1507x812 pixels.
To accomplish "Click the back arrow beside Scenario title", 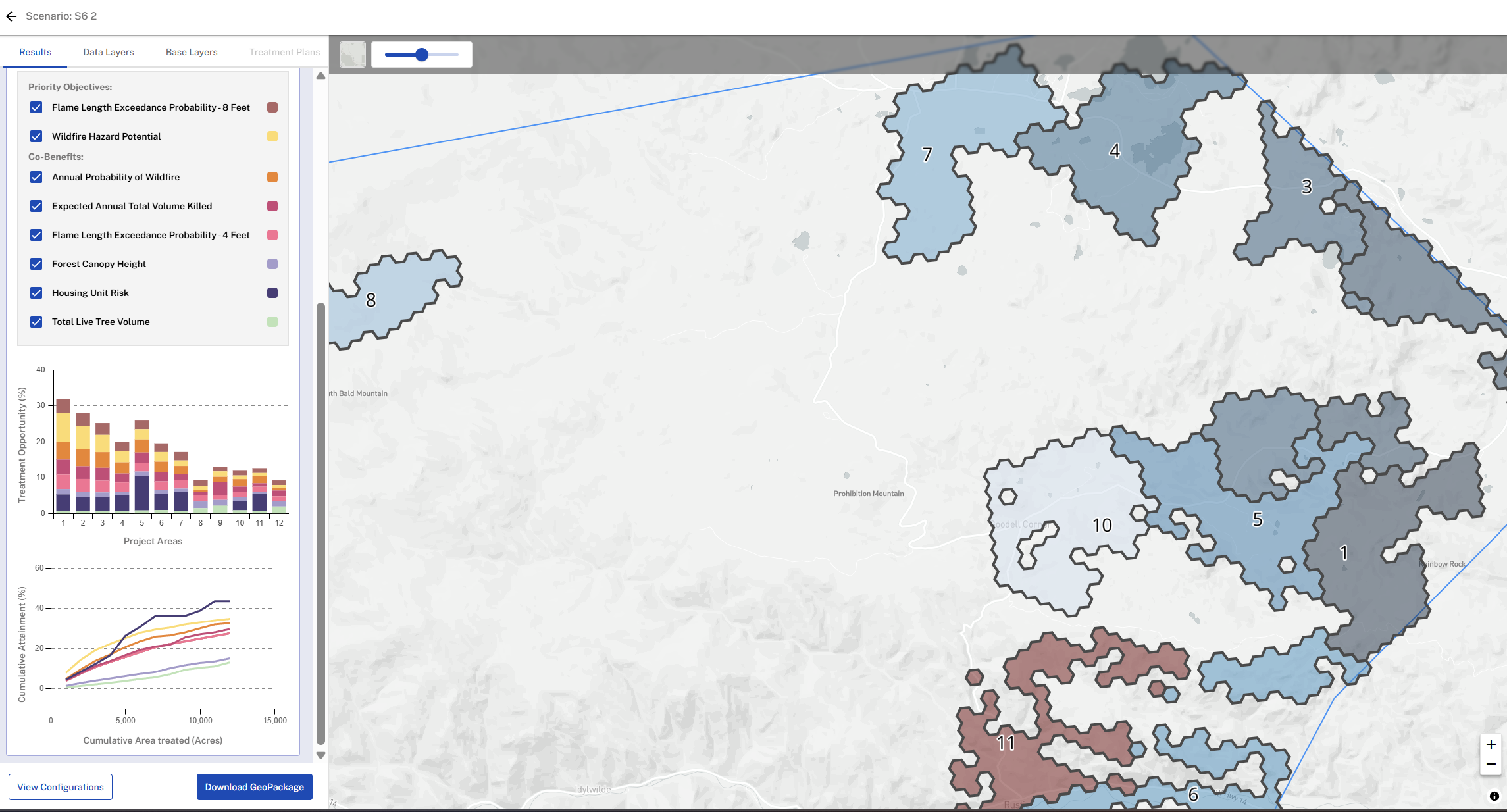I will 11,16.
